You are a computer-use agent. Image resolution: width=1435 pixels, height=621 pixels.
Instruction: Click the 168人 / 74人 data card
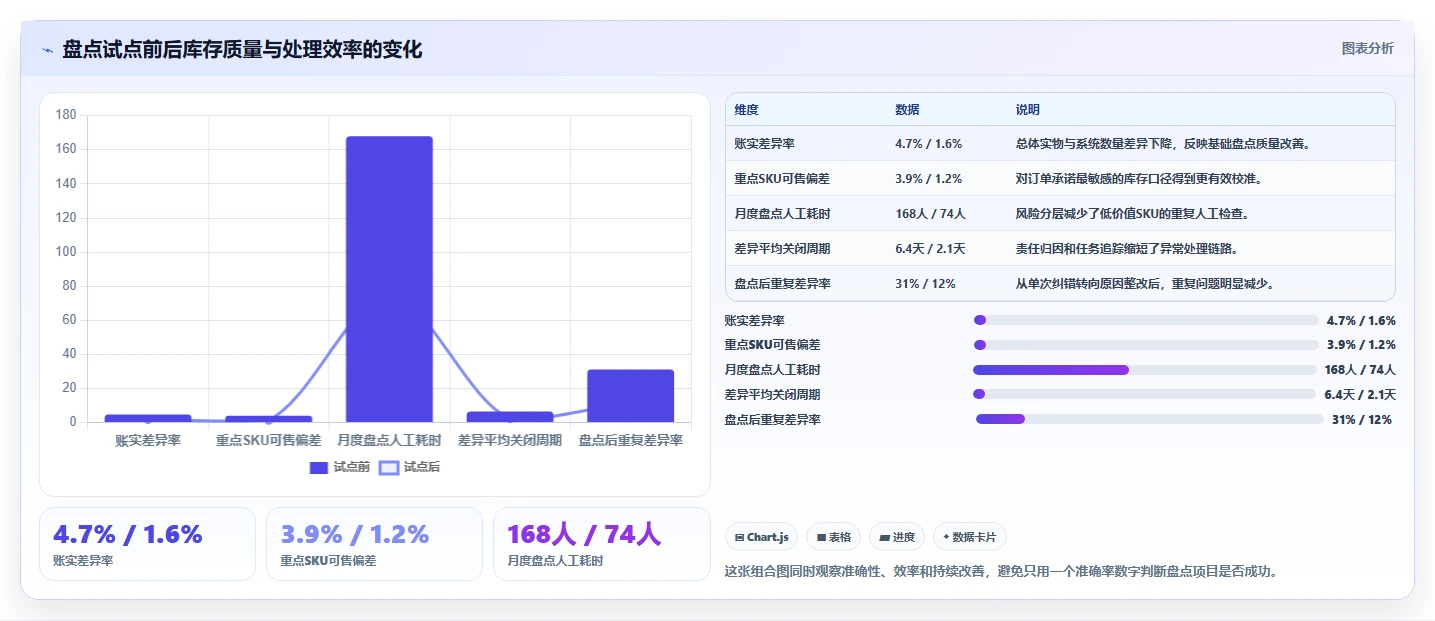(x=602, y=544)
